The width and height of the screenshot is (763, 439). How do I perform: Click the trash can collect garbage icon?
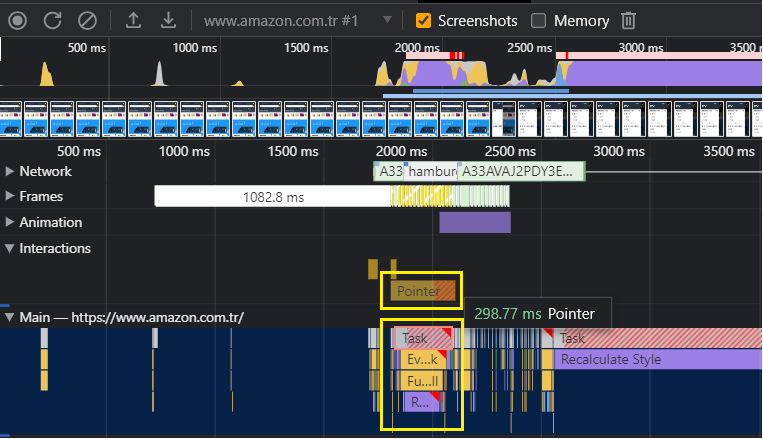(x=628, y=20)
